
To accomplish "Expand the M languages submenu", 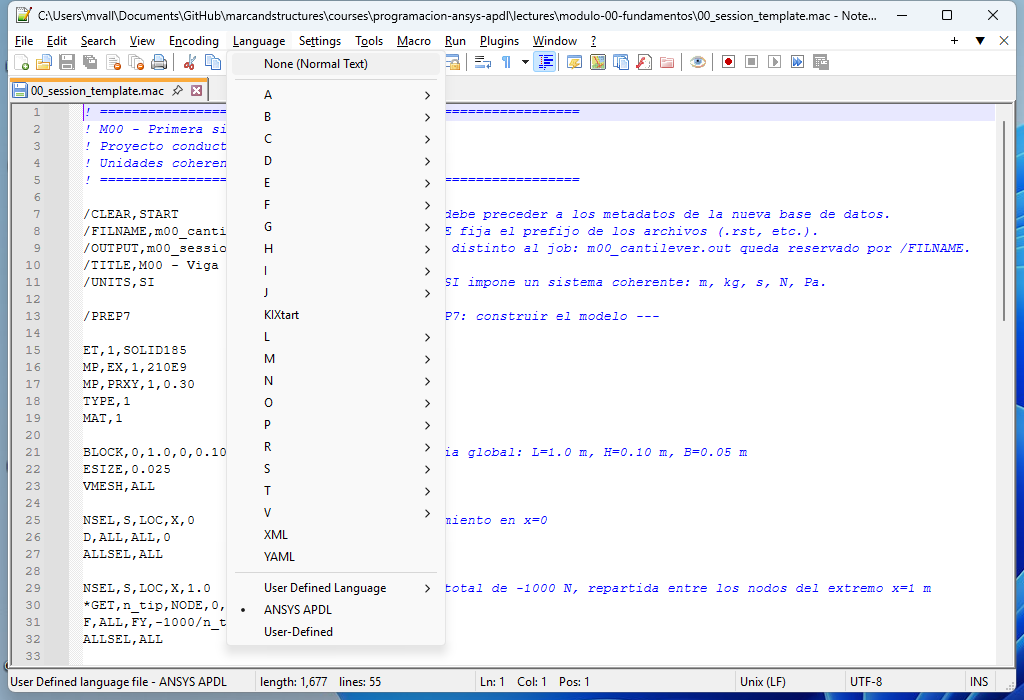I will click(x=336, y=359).
